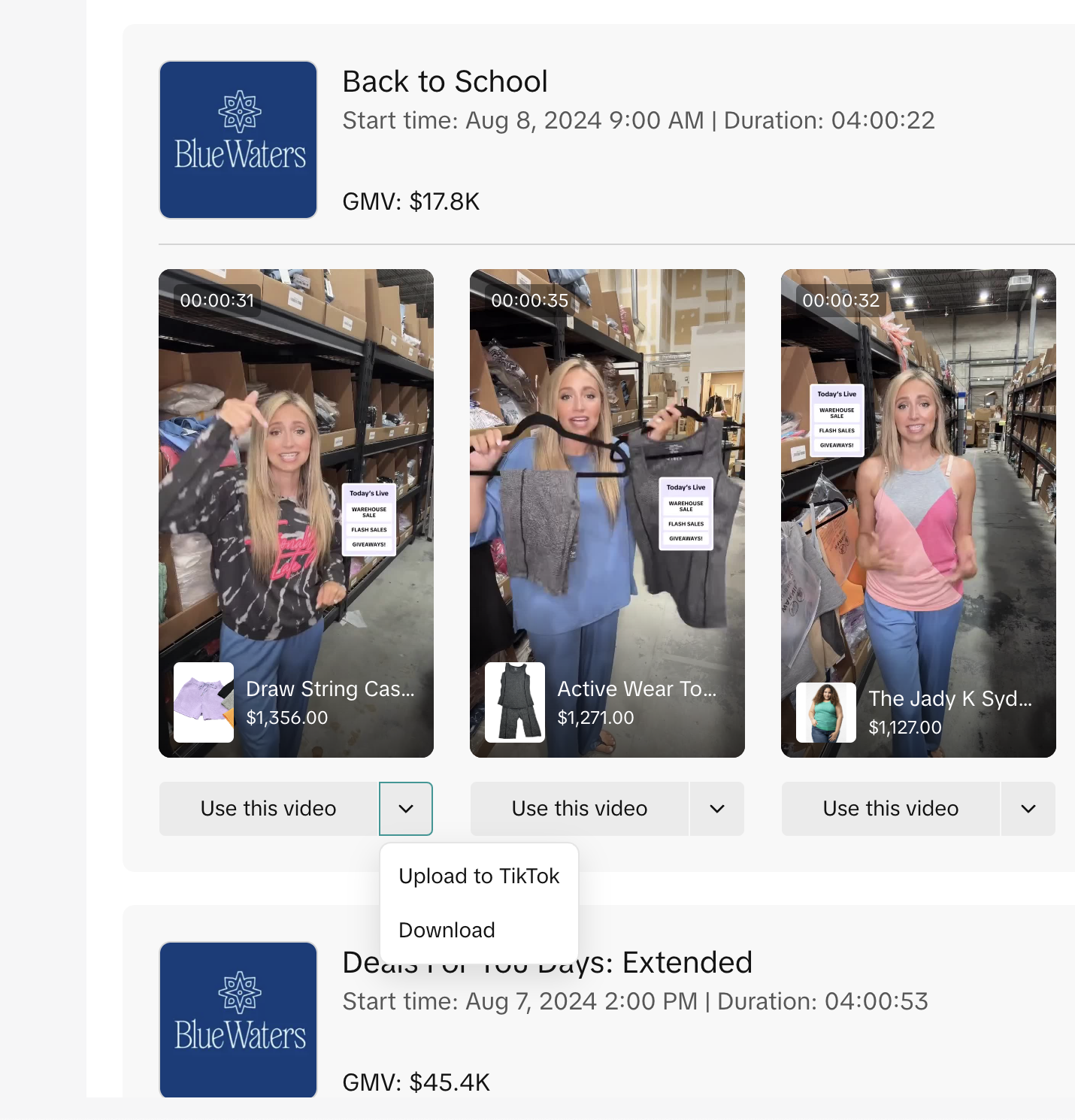Expand the dropdown arrow under Jady K video
Image resolution: width=1075 pixels, height=1120 pixels.
click(1028, 809)
